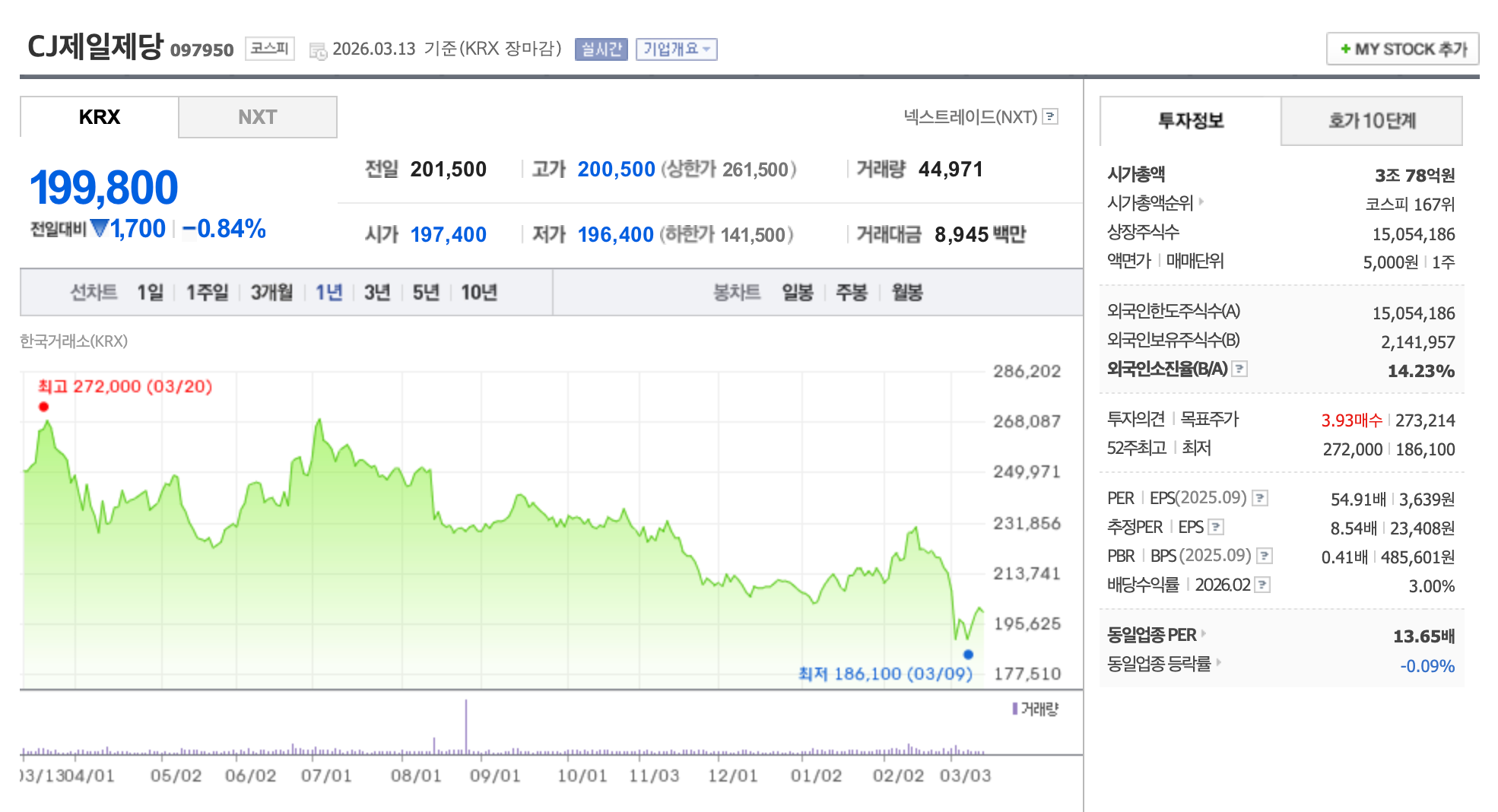
Task: Click 투자의견 label
Action: pyautogui.click(x=1136, y=419)
